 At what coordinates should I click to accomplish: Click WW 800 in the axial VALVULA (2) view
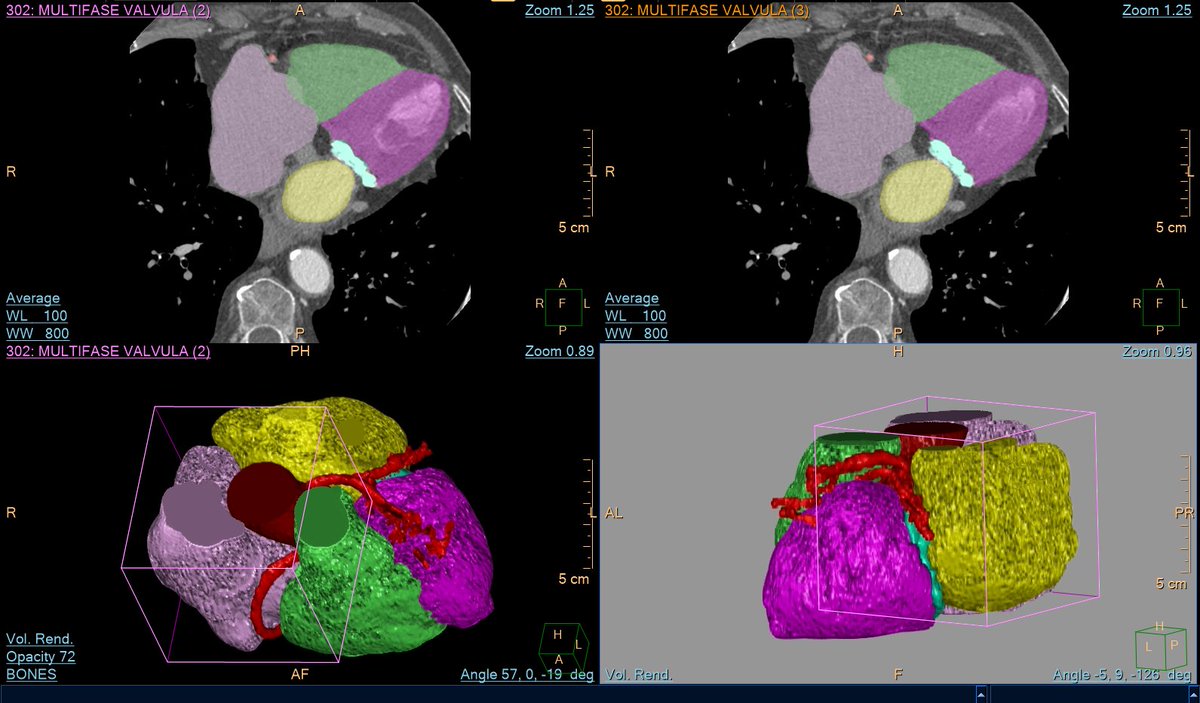[x=38, y=333]
